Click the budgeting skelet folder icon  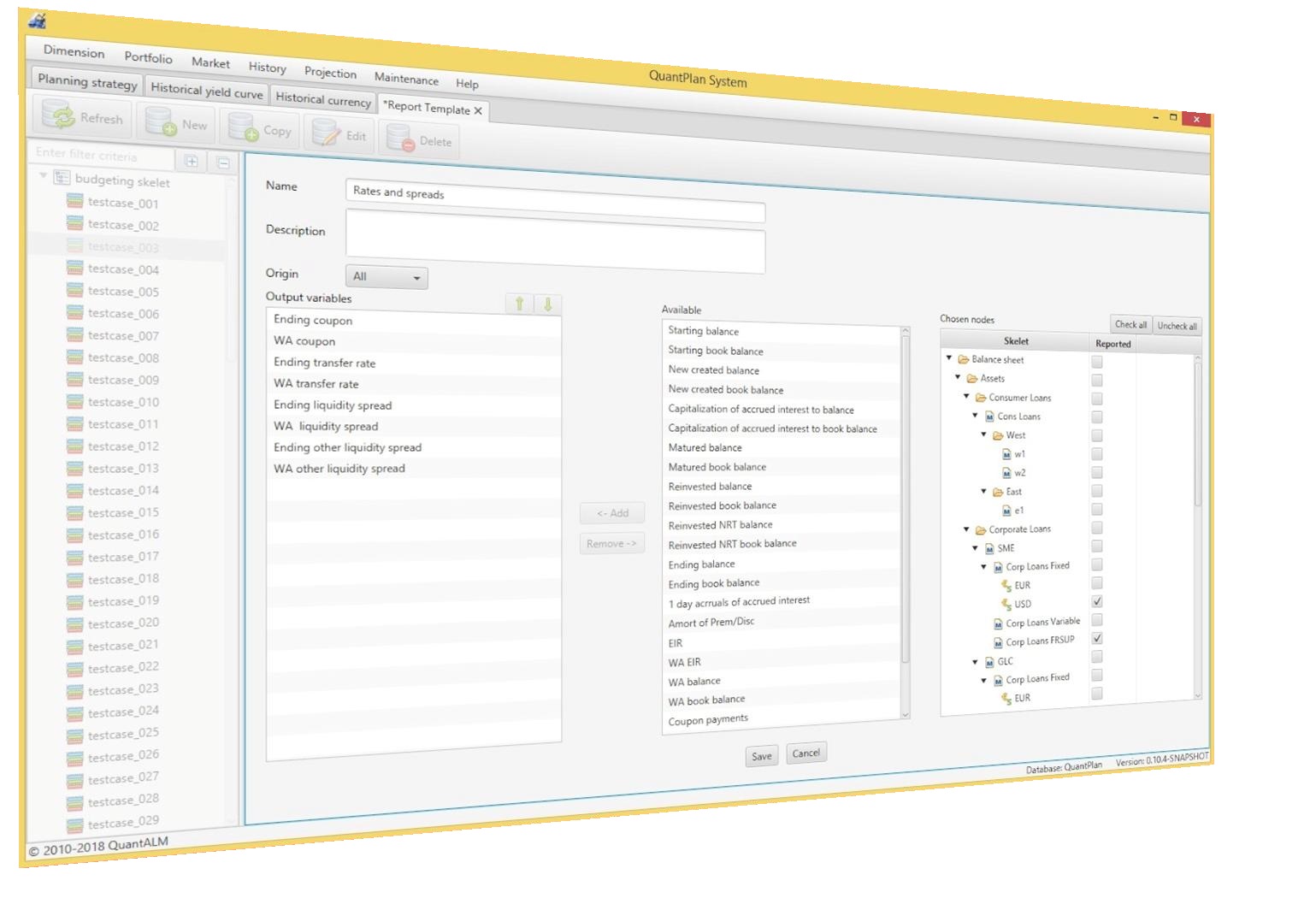62,178
